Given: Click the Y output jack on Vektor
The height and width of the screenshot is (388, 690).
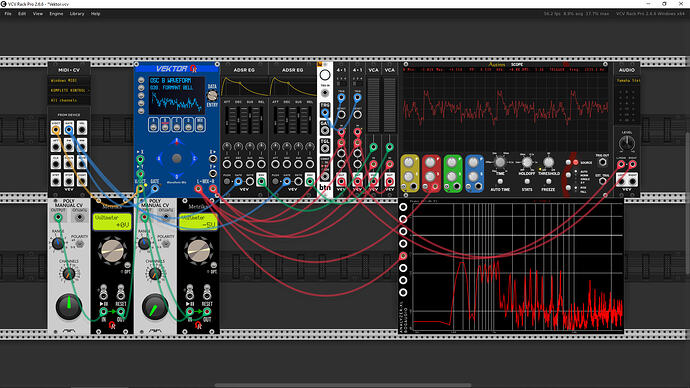Looking at the screenshot, I should point(213,174).
